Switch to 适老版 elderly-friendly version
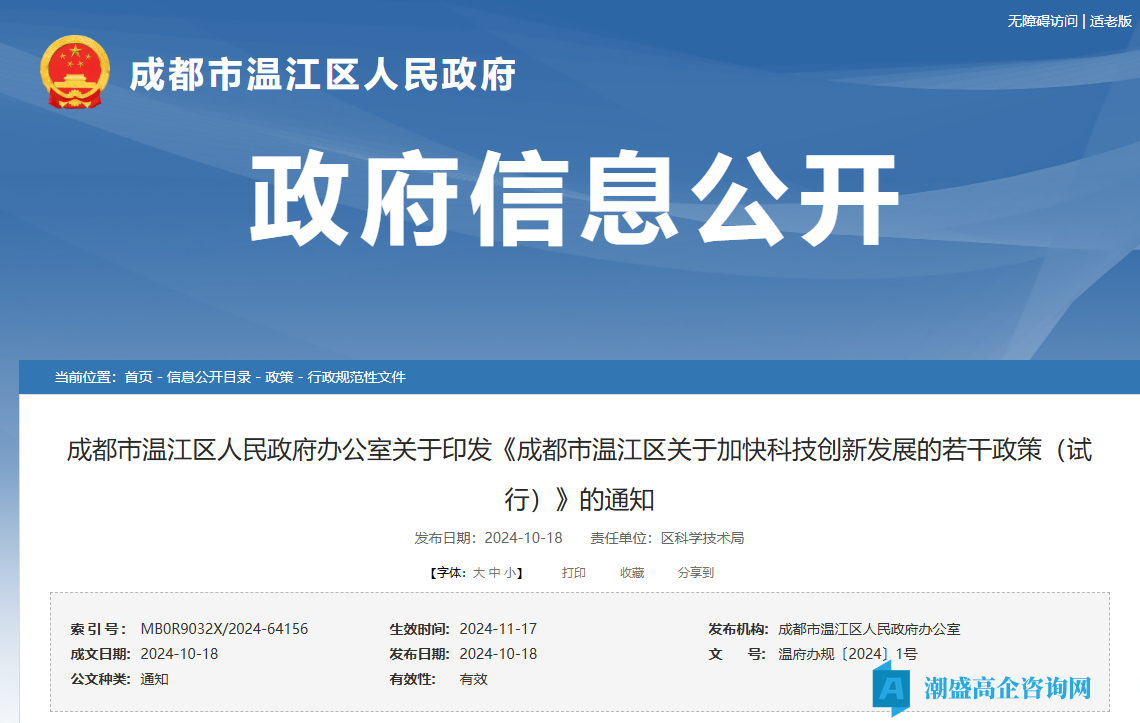 coord(1110,21)
